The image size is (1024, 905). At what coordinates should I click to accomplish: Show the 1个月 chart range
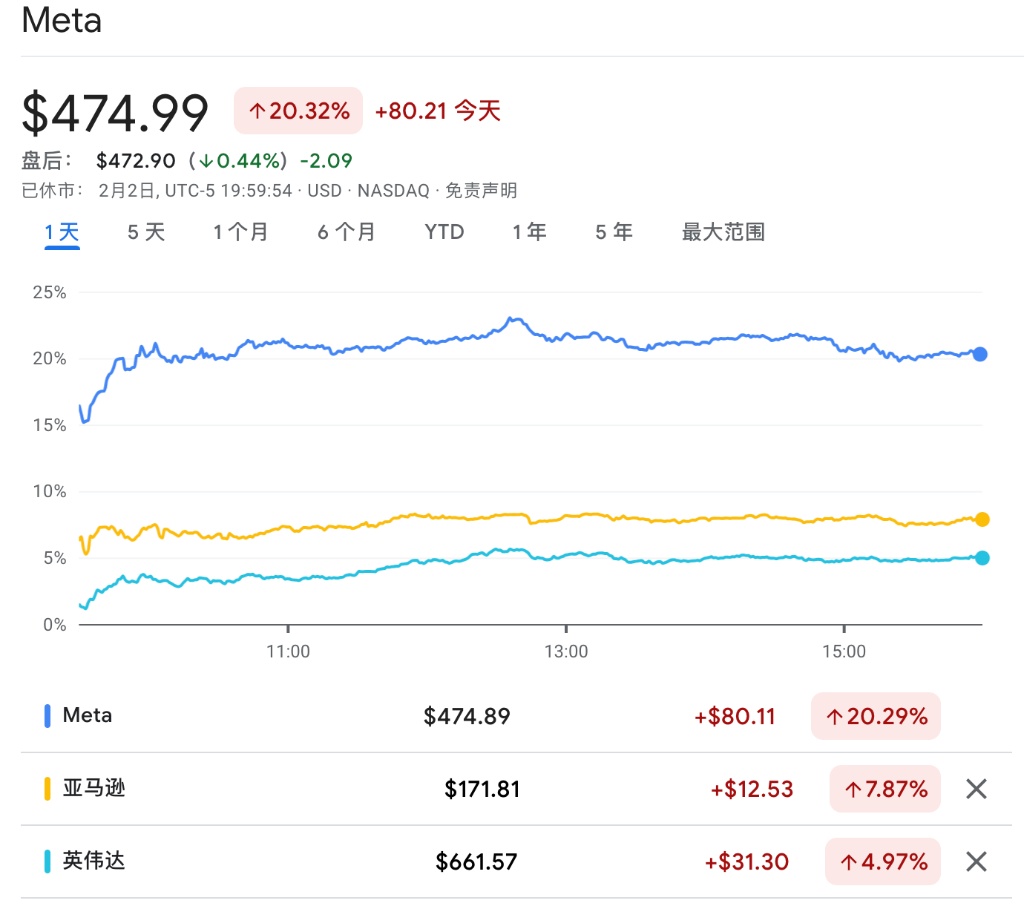point(240,233)
